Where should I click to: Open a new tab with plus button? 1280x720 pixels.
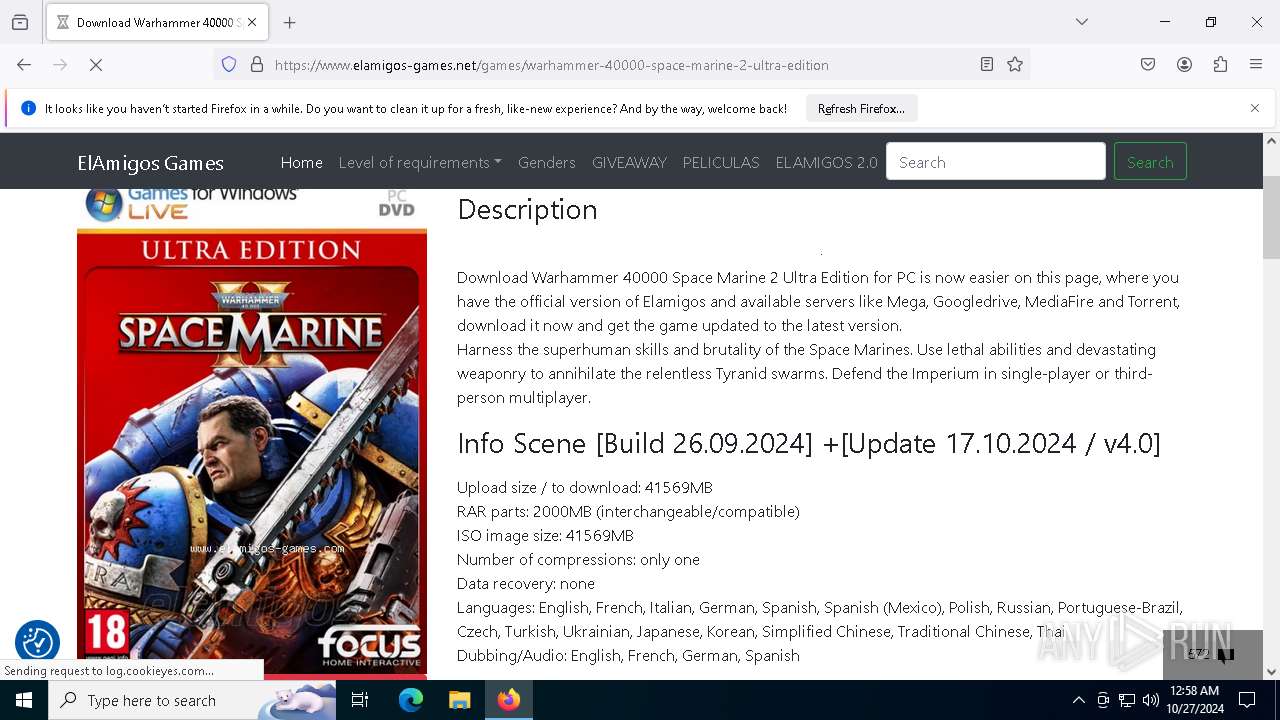290,22
